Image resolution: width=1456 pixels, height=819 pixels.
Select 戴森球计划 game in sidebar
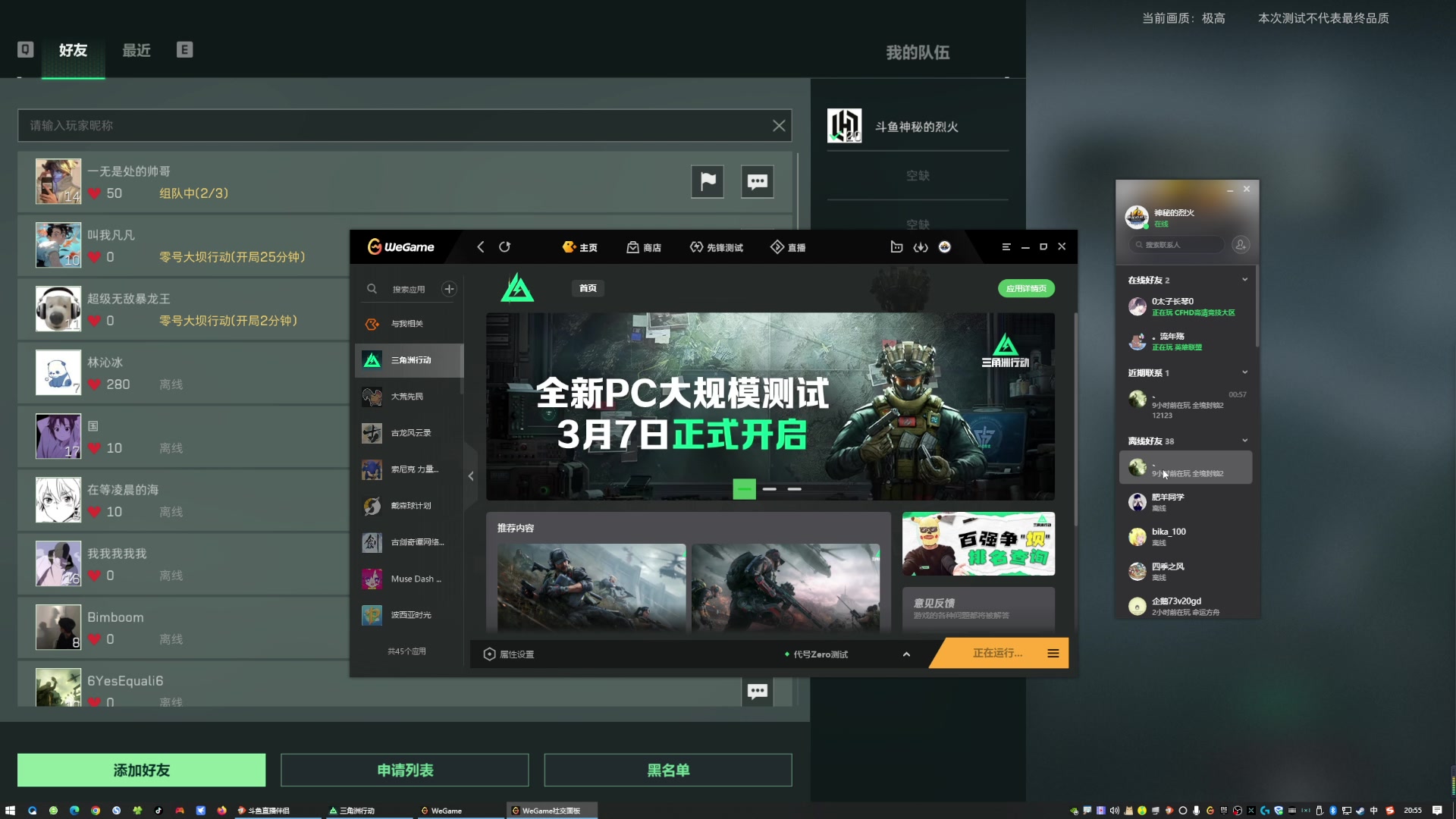(x=408, y=506)
